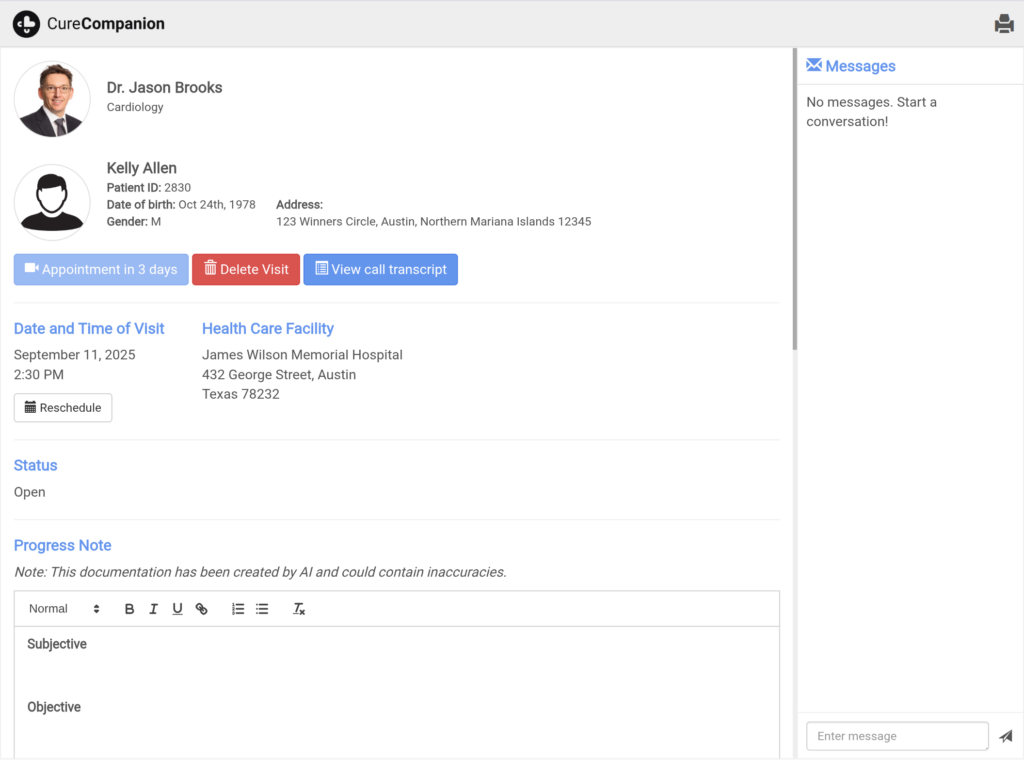Toggle italic formatting in the editor
Viewport: 1024px width, 760px height.
(153, 609)
